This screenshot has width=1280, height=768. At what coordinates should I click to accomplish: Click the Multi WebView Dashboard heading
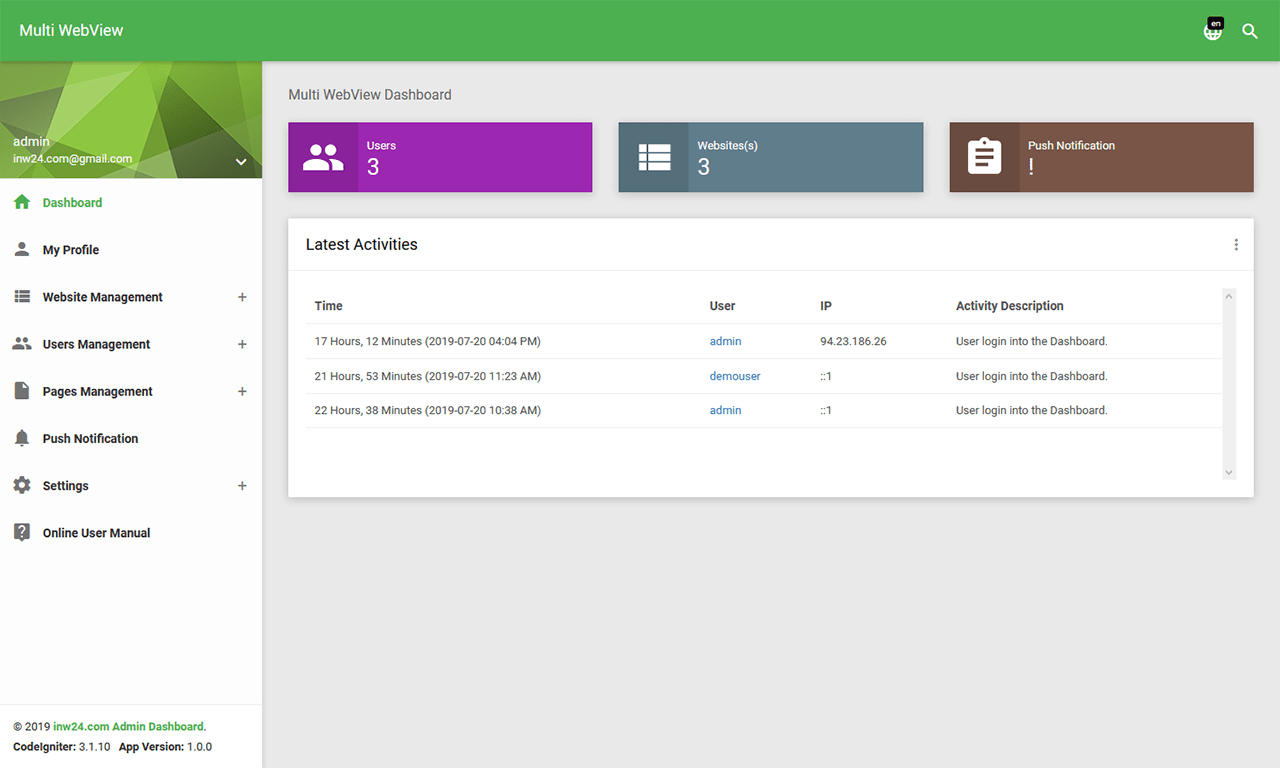pos(370,95)
